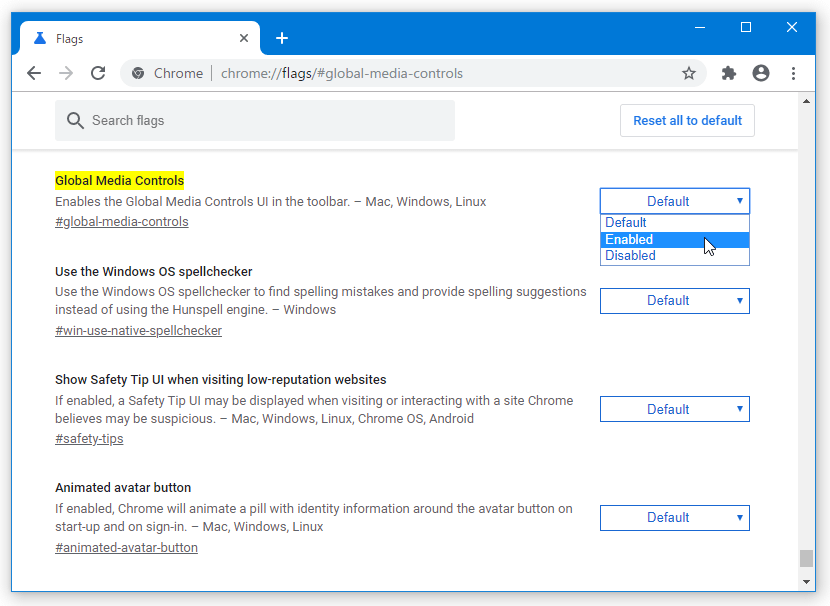This screenshot has width=830, height=606.
Task: Click the highlighted Global Media Controls title
Action: point(120,180)
